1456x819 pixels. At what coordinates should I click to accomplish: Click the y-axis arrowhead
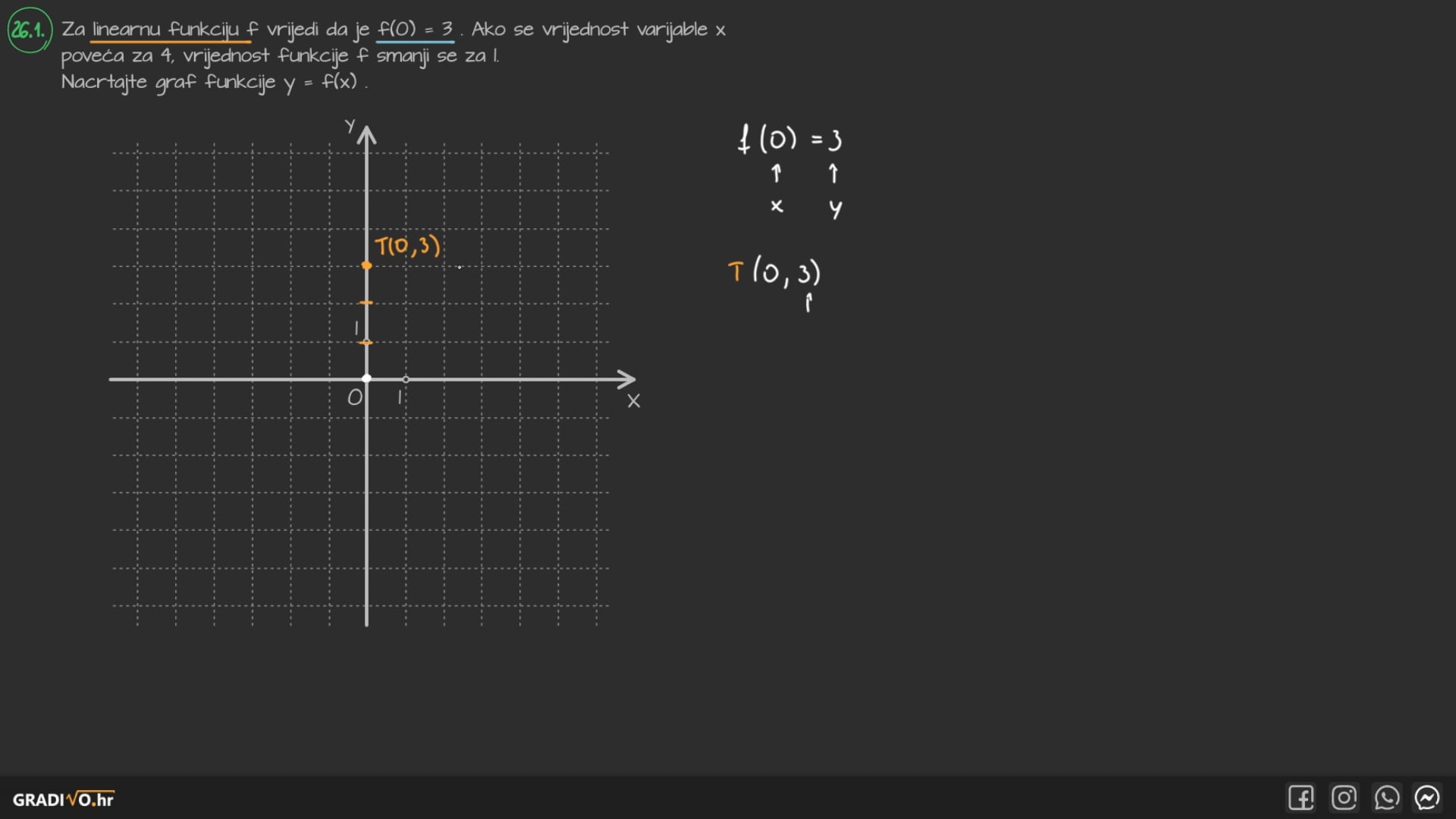coord(367,135)
